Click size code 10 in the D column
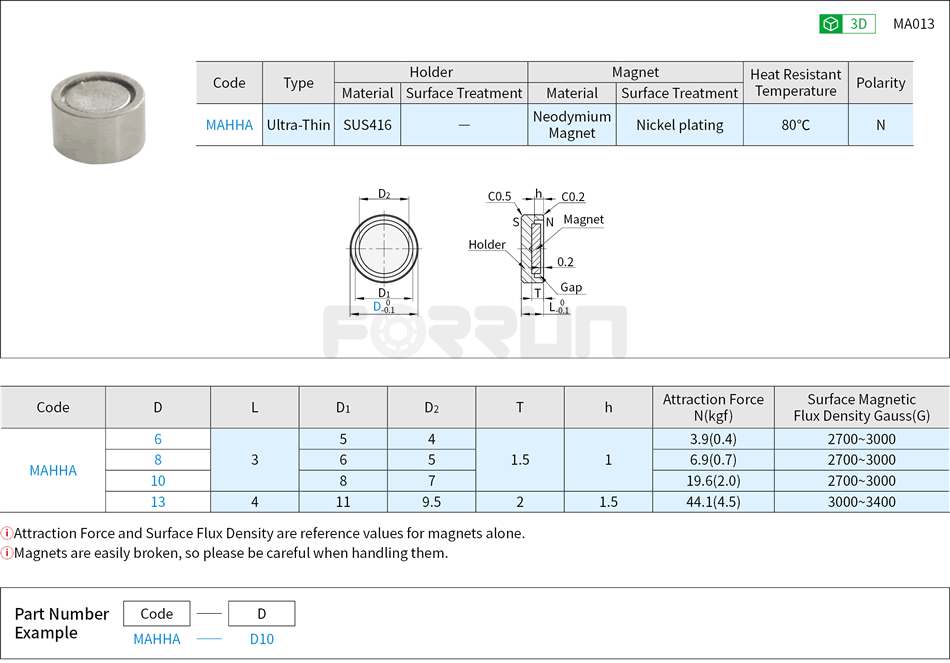 157,480
